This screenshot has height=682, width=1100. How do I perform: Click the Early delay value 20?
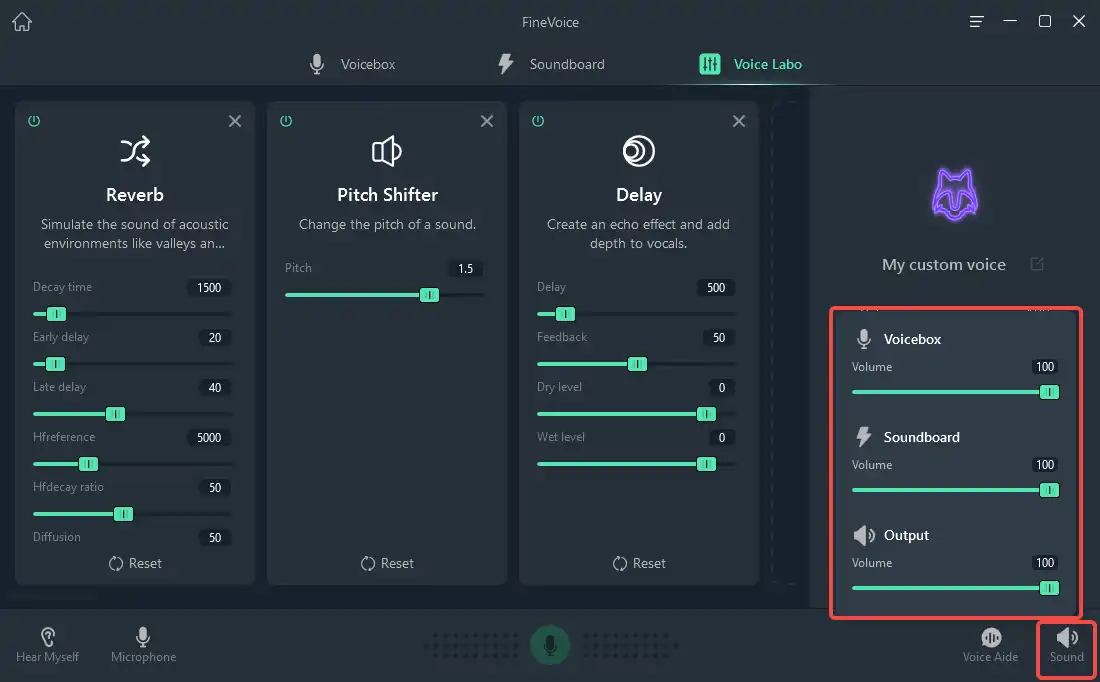pyautogui.click(x=215, y=337)
